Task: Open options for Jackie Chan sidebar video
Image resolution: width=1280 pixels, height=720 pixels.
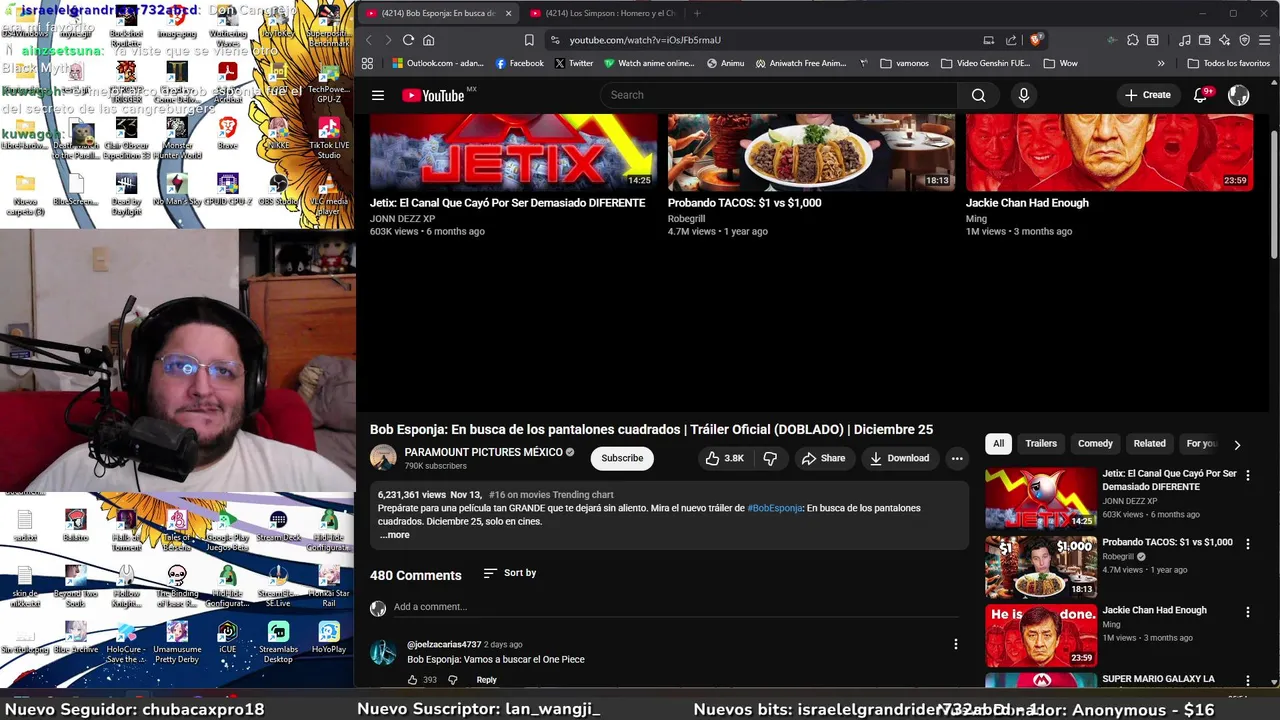Action: point(1247,612)
